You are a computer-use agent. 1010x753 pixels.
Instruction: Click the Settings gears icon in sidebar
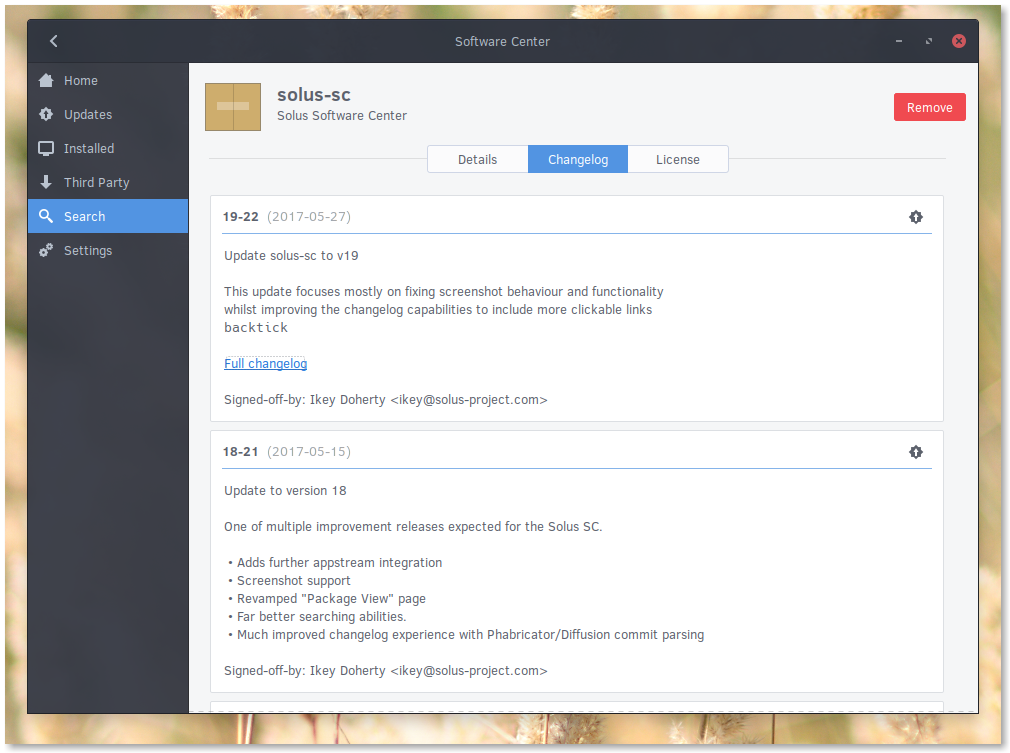pos(46,251)
